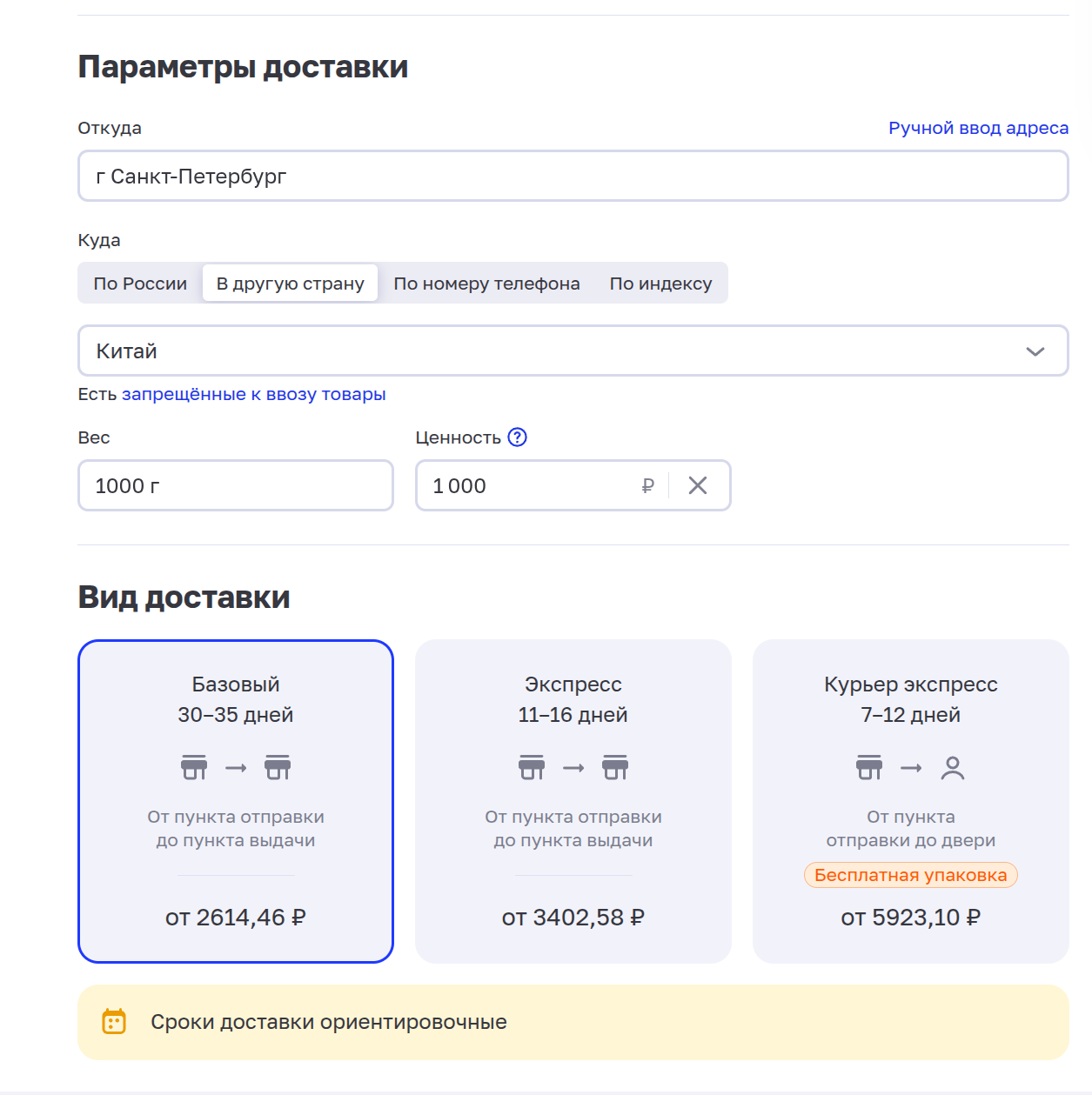
Task: Select the По индексу tab
Action: click(660, 284)
